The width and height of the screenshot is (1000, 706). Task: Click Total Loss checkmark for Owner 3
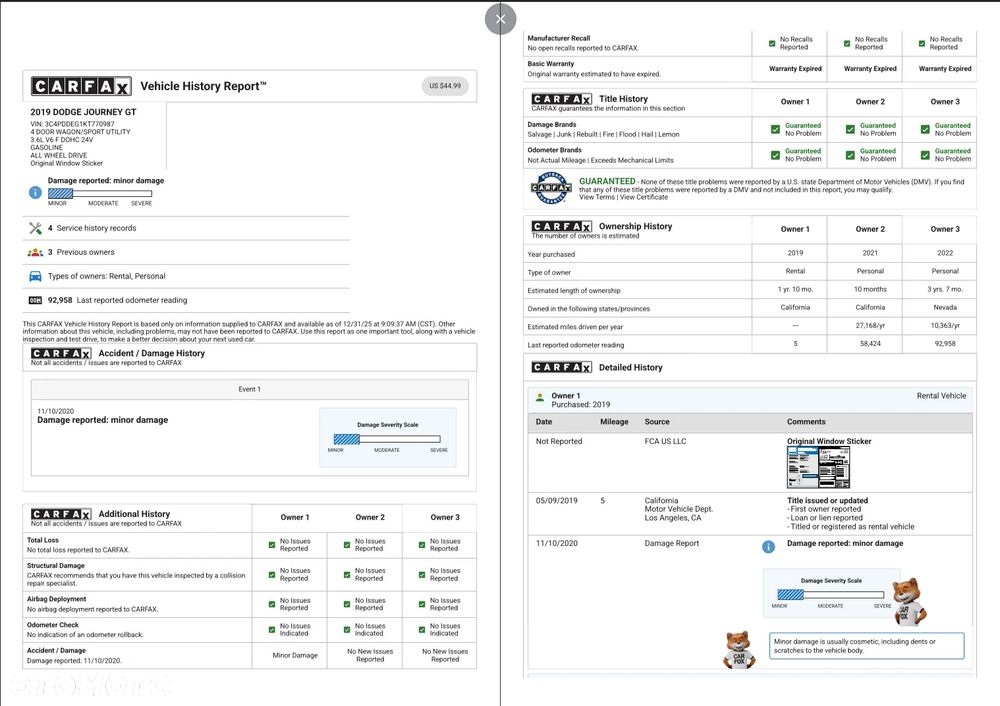pyautogui.click(x=422, y=545)
